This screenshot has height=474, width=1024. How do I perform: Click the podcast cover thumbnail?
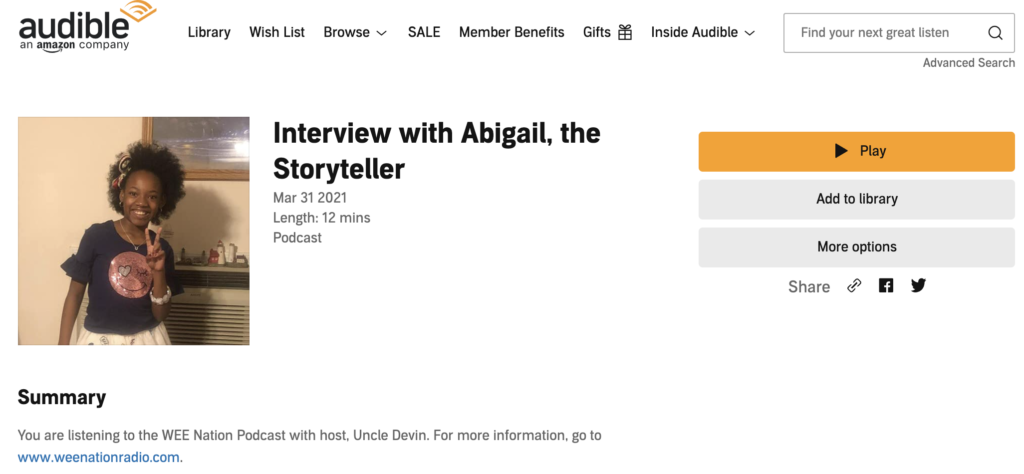(133, 230)
